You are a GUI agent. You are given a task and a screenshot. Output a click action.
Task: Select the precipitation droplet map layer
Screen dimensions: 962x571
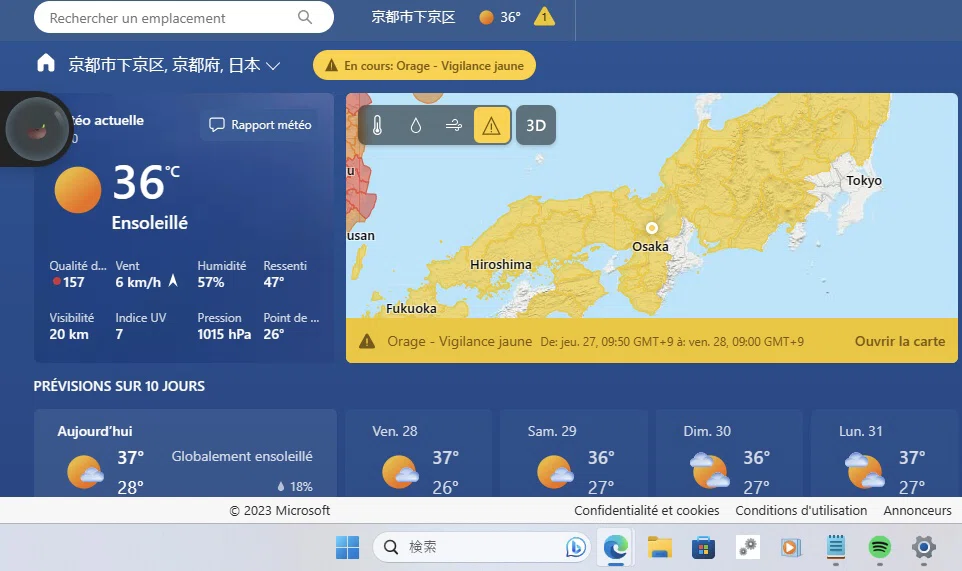415,126
